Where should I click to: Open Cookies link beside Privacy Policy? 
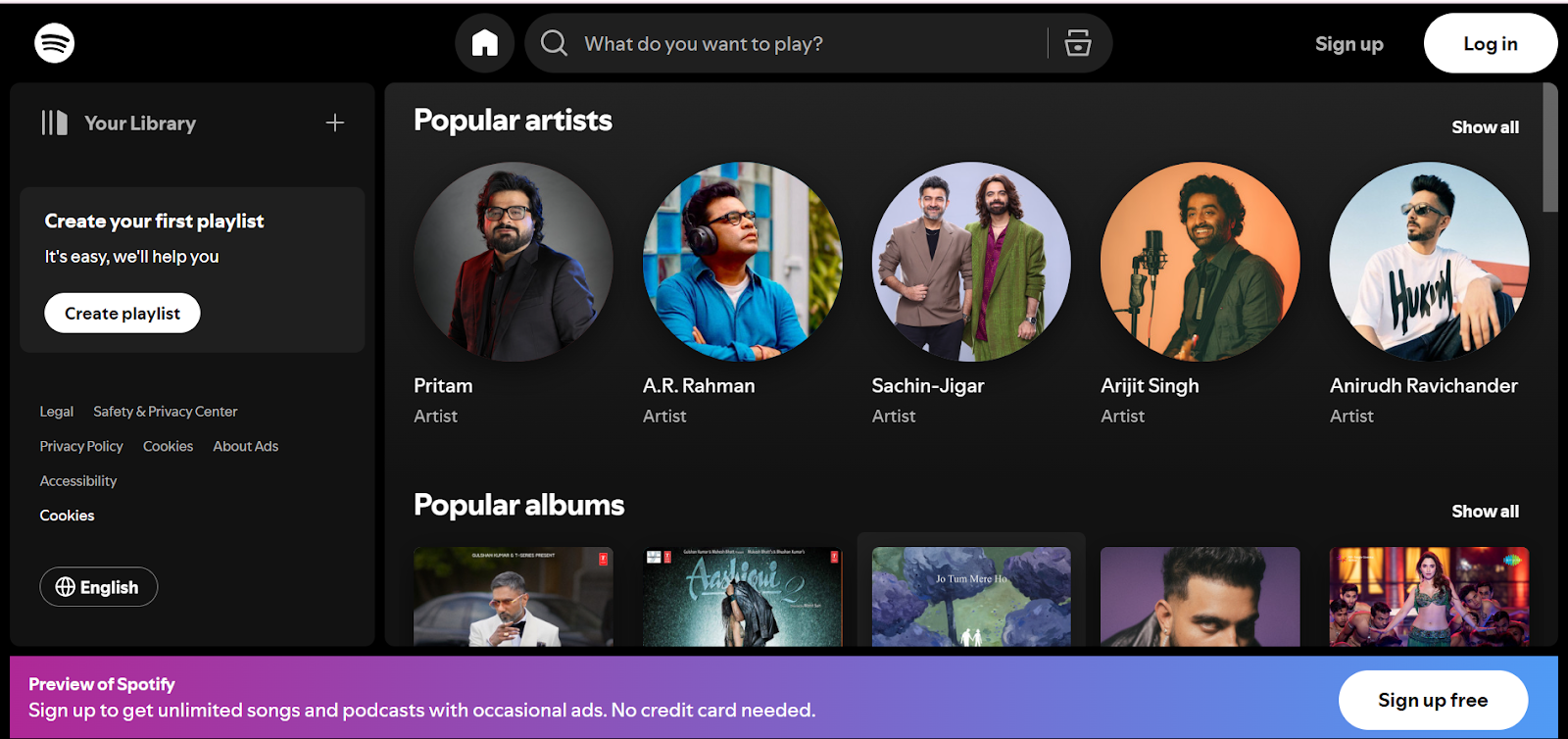(x=168, y=446)
